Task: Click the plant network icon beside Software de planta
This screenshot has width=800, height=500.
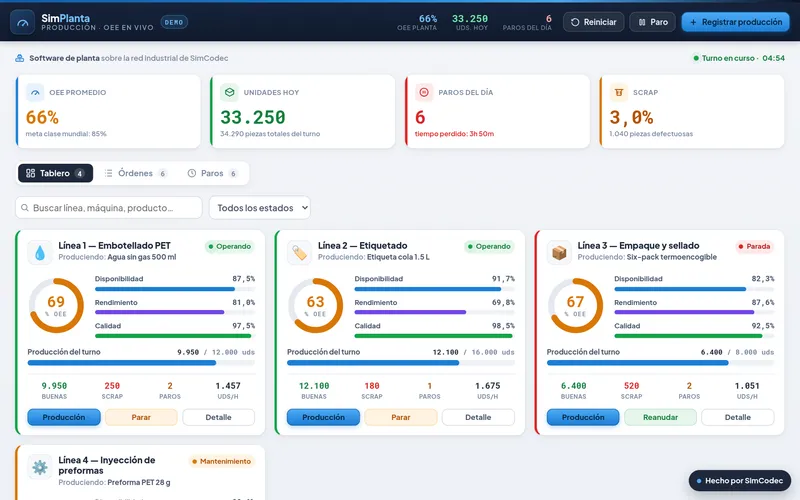Action: pos(19,58)
